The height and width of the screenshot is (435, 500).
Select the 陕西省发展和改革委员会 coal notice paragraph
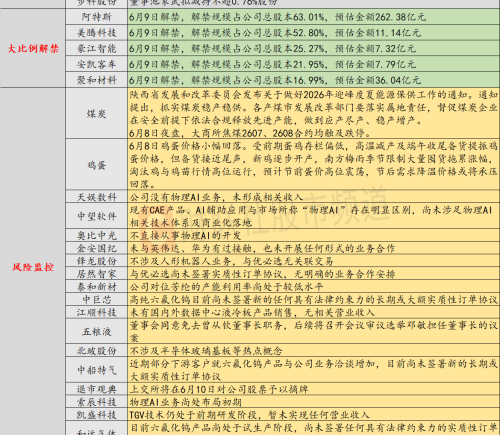[313, 114]
